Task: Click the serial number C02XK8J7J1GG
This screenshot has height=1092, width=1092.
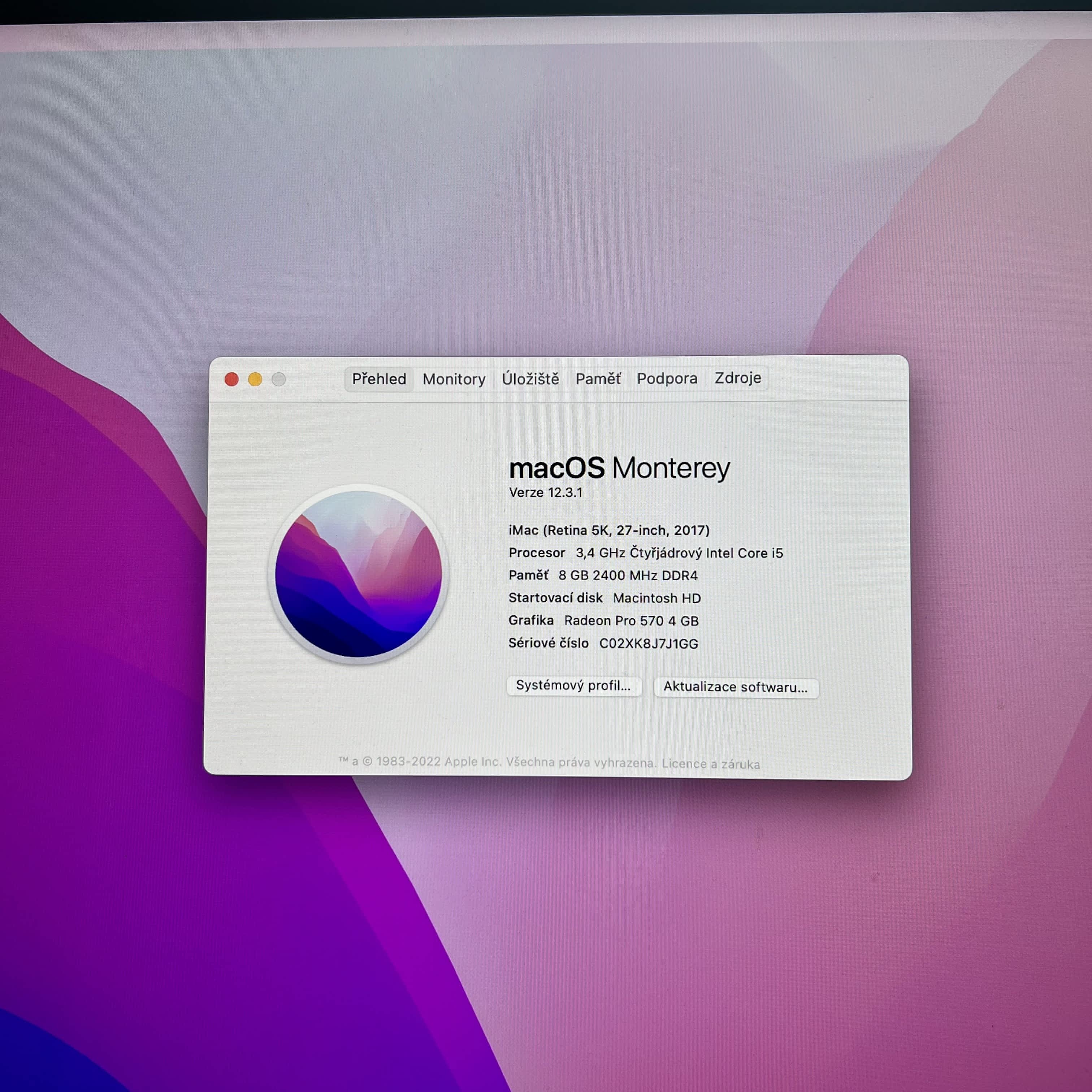Action: 648,643
